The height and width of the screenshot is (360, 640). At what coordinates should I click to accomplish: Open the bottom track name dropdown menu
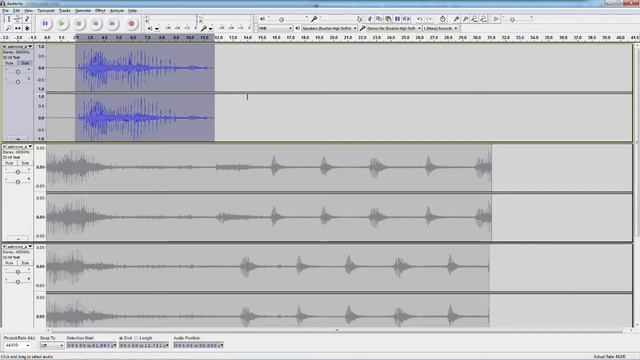click(x=30, y=246)
